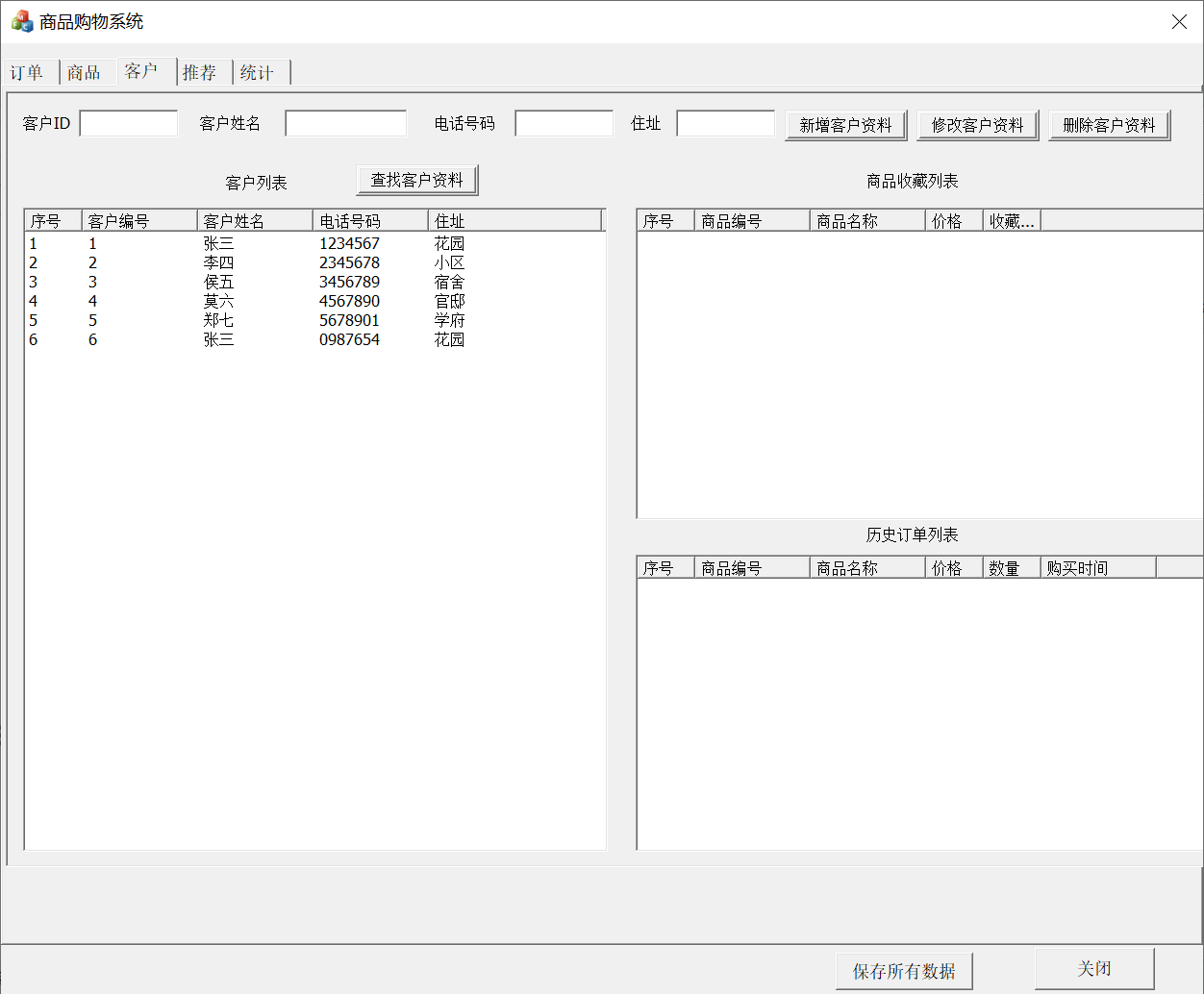1204x994 pixels.
Task: Focus the 客户姓名 input field
Action: (x=346, y=123)
